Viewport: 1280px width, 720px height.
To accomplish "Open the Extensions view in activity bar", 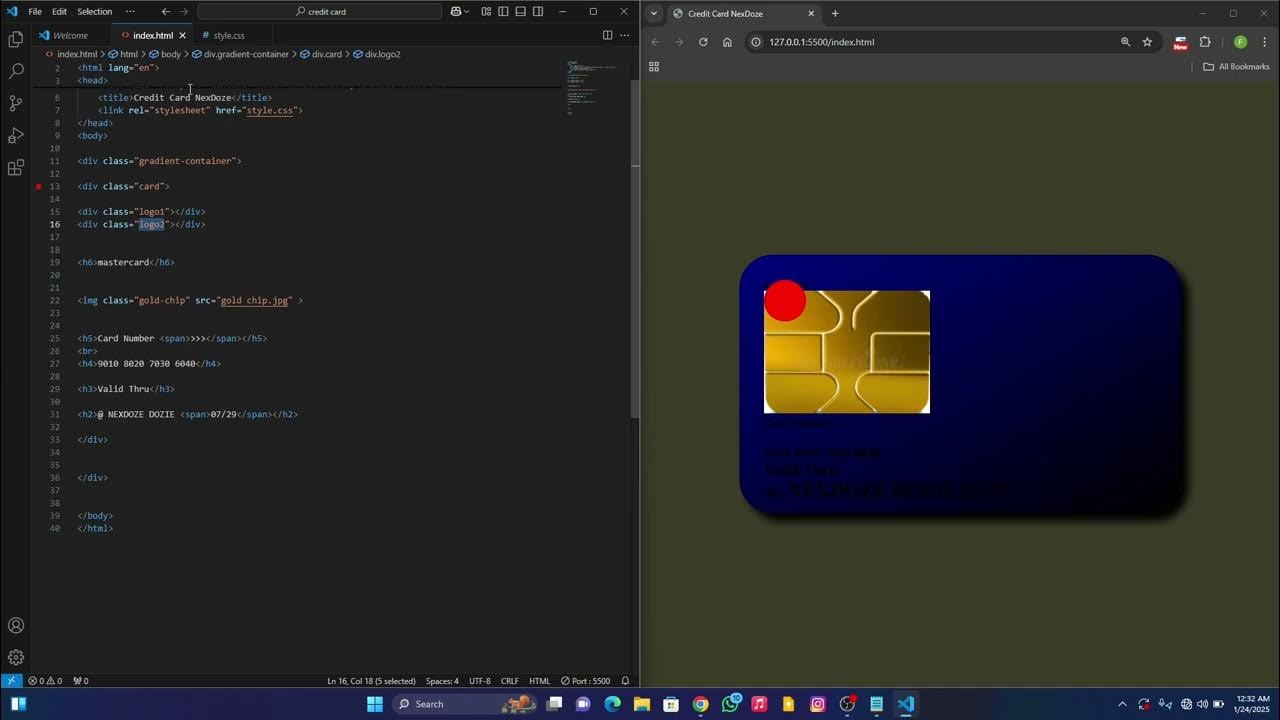I will click(16, 167).
